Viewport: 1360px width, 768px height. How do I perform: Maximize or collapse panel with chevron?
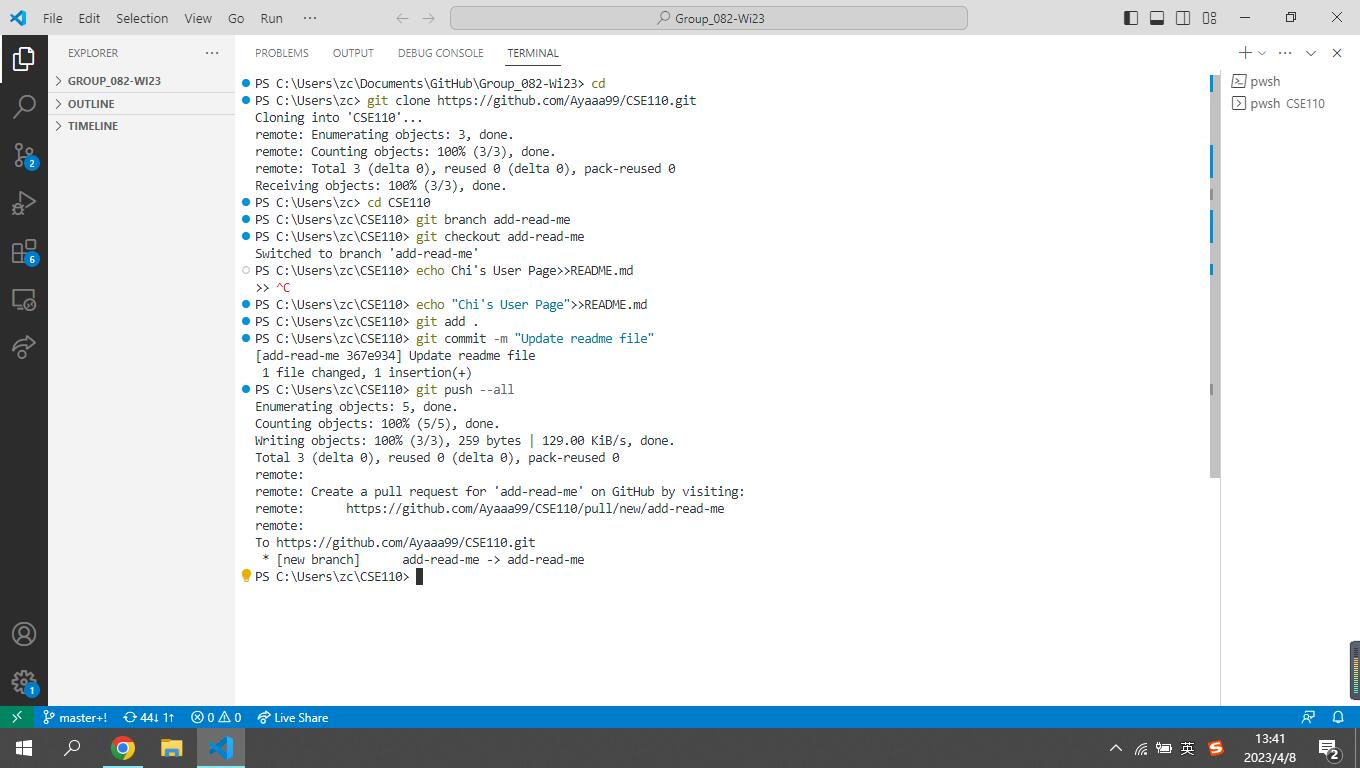coord(1311,53)
